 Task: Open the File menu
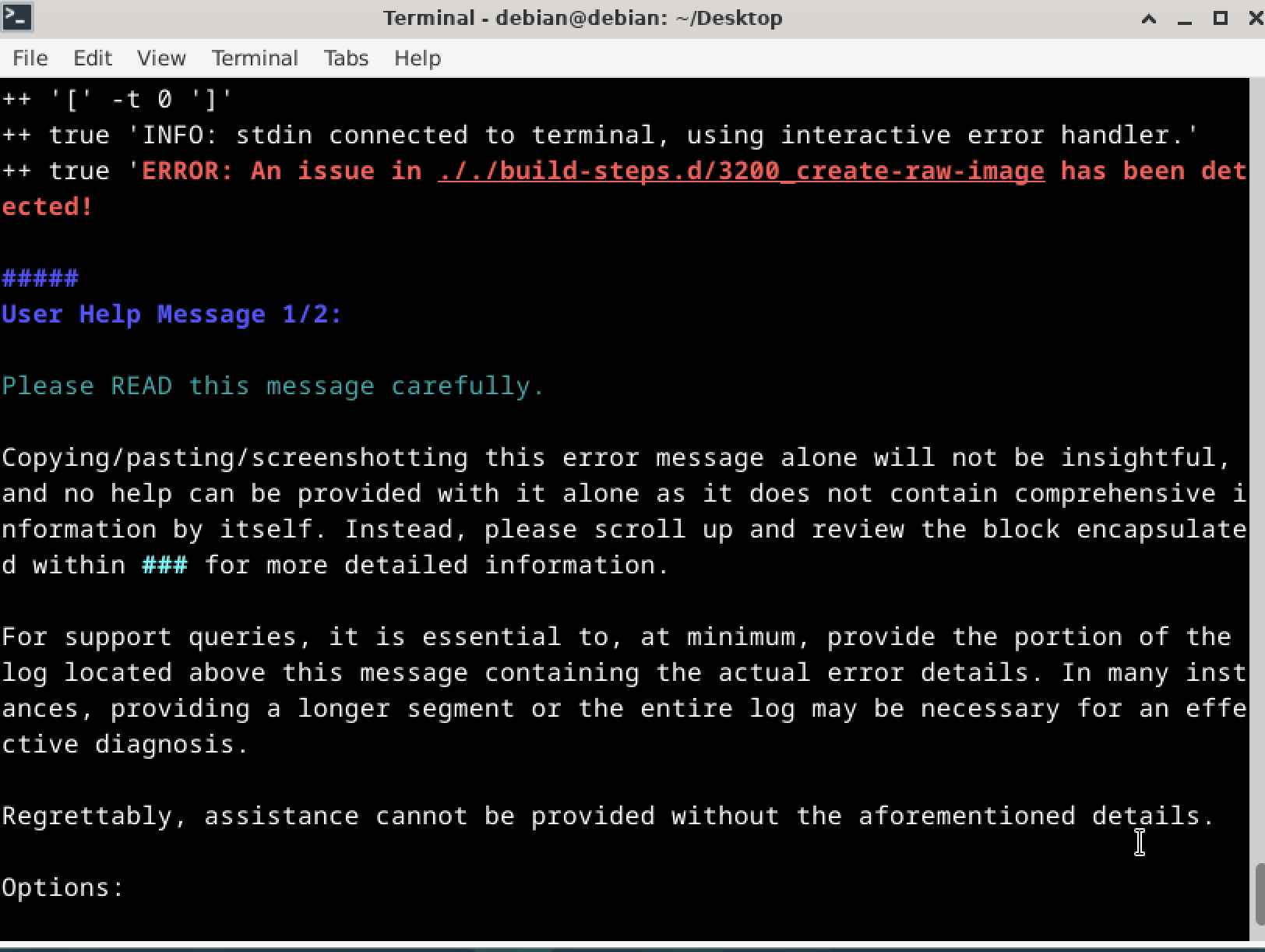point(30,58)
